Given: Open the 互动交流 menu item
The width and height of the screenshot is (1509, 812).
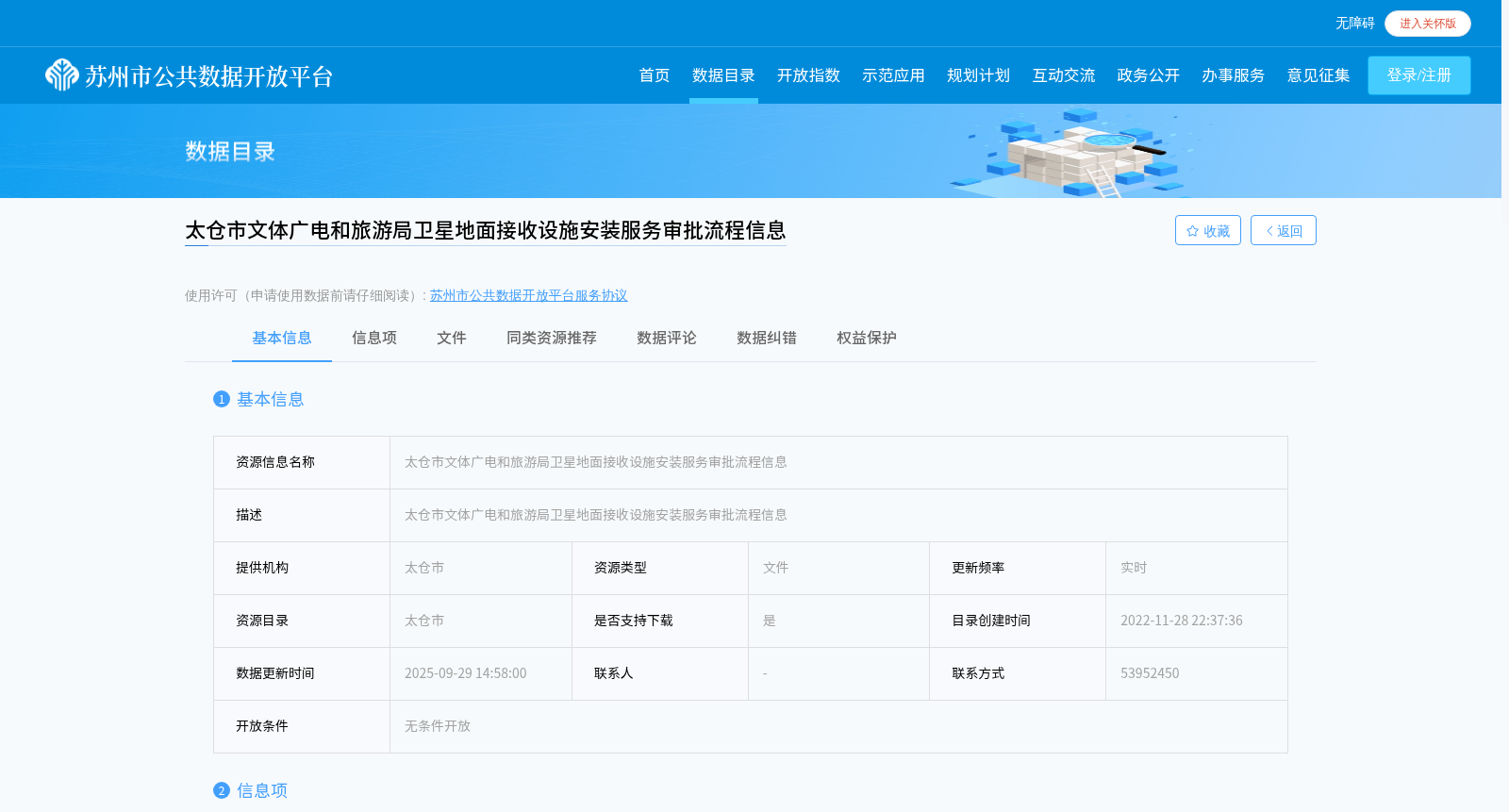Looking at the screenshot, I should point(1063,75).
